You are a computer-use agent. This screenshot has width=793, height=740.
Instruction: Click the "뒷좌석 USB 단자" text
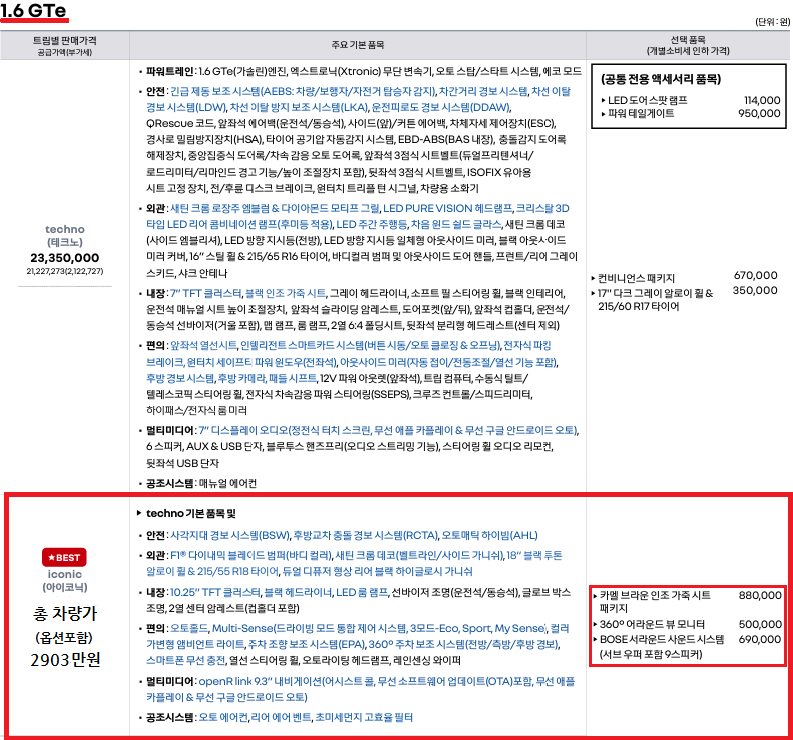tap(182, 463)
